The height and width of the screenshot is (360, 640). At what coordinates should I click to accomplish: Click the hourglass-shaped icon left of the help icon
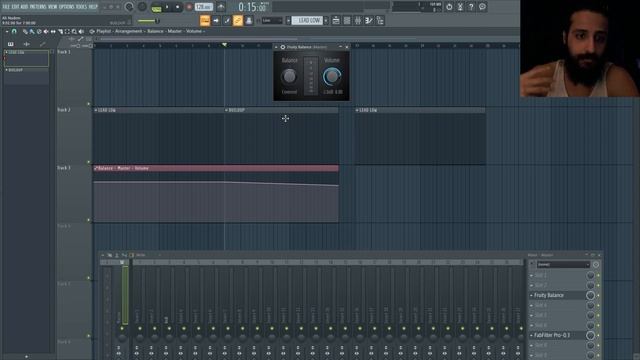(x=460, y=7)
